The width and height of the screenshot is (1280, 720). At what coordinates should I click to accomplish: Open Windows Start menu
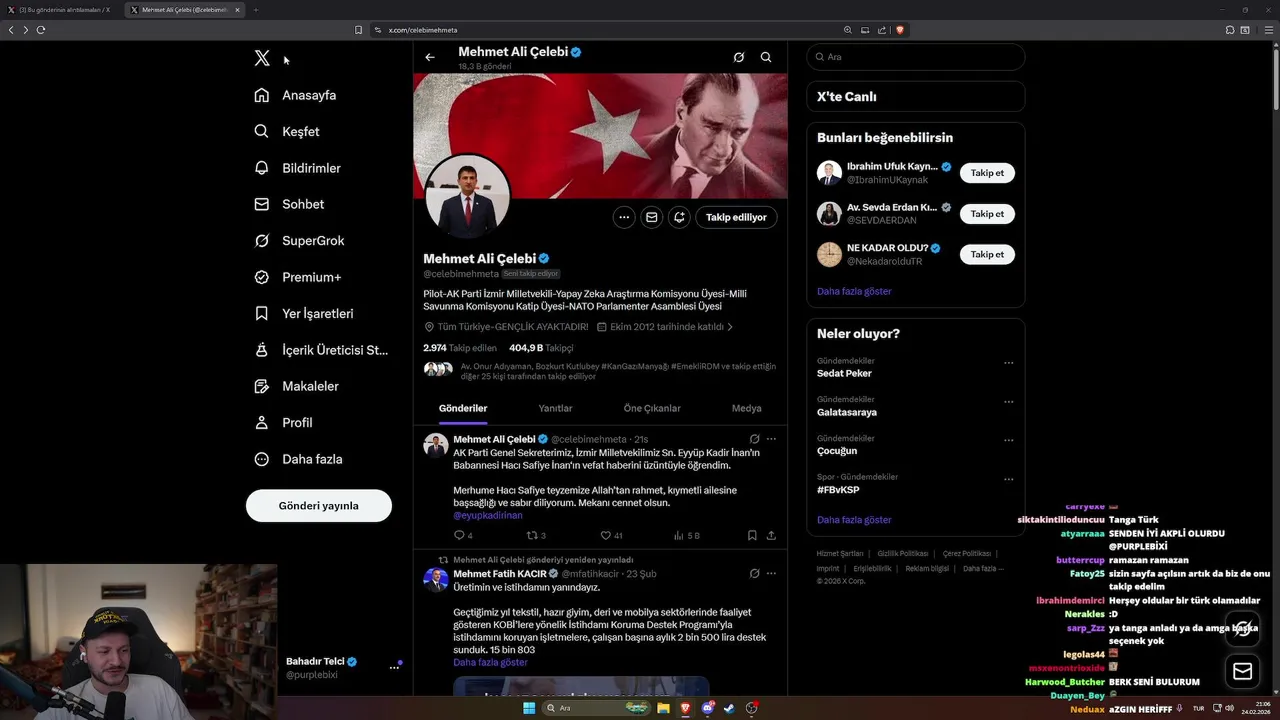pyautogui.click(x=529, y=708)
